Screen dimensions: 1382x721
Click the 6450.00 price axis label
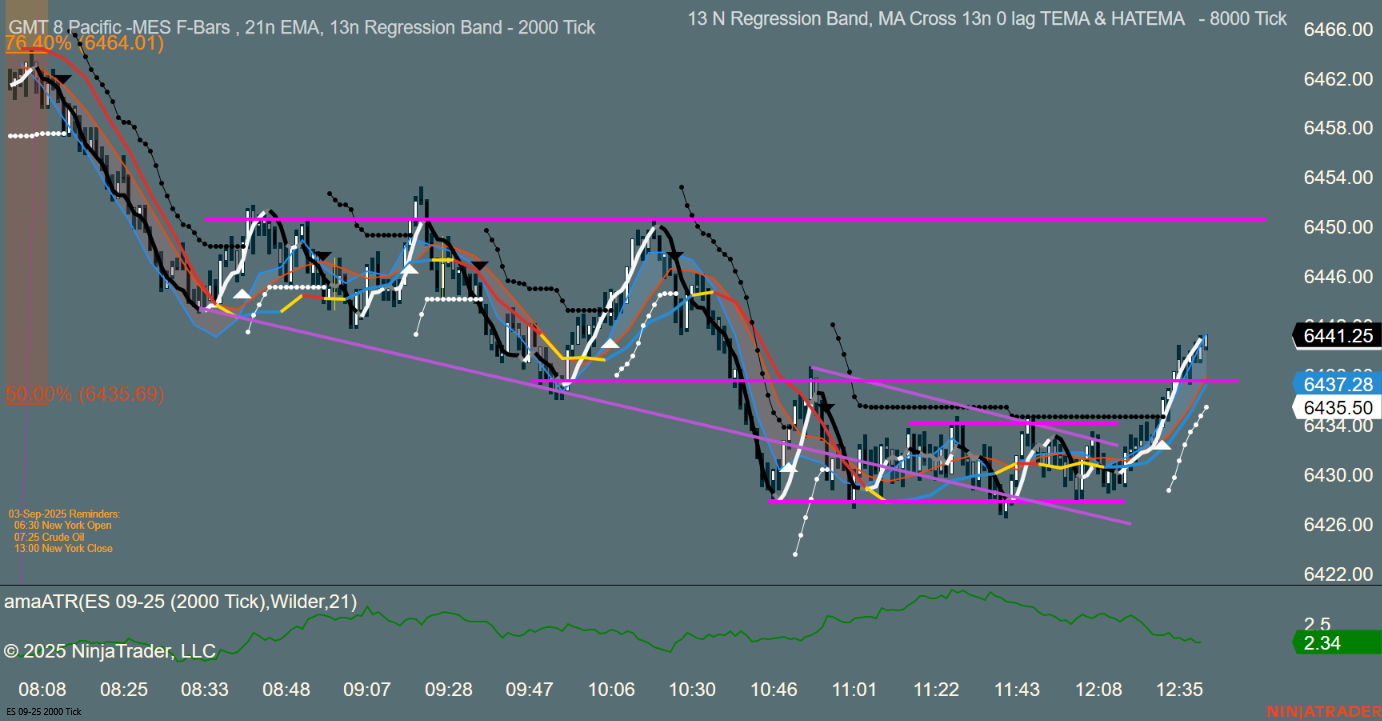pyautogui.click(x=1338, y=227)
